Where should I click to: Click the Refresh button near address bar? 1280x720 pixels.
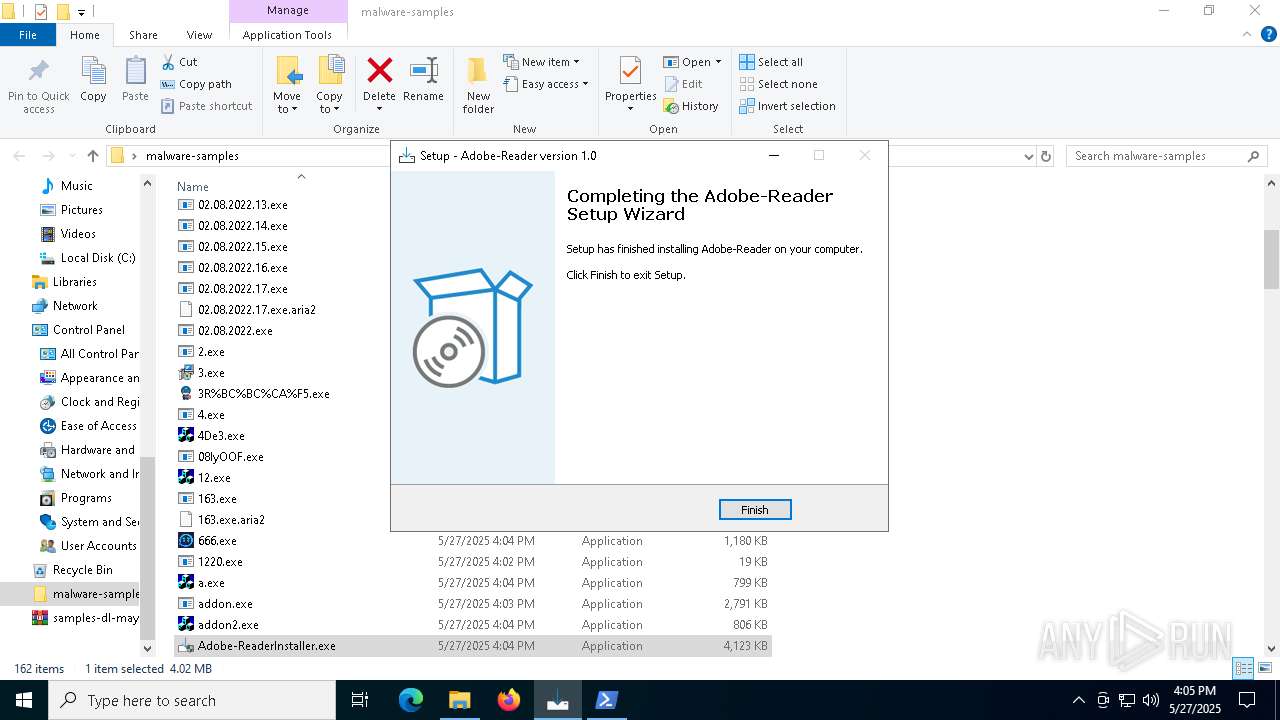1046,156
